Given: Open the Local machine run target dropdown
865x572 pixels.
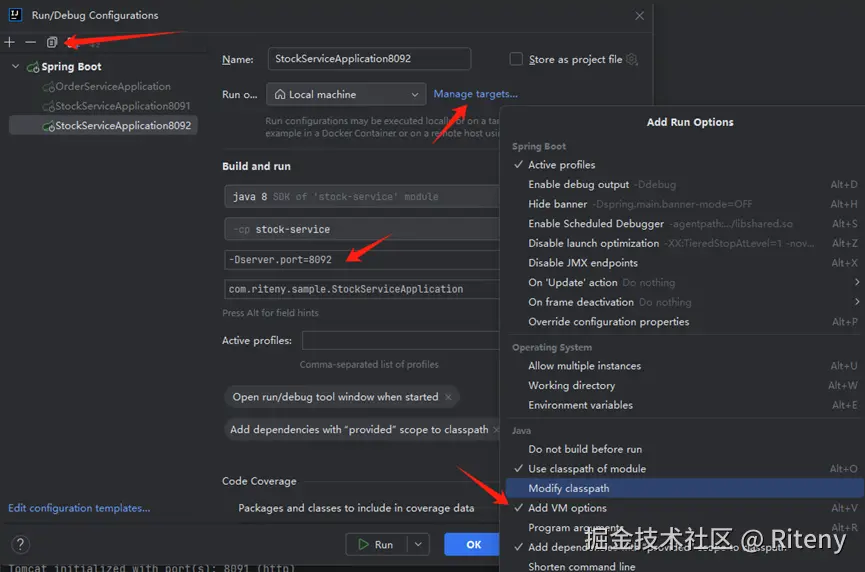Looking at the screenshot, I should pyautogui.click(x=346, y=94).
